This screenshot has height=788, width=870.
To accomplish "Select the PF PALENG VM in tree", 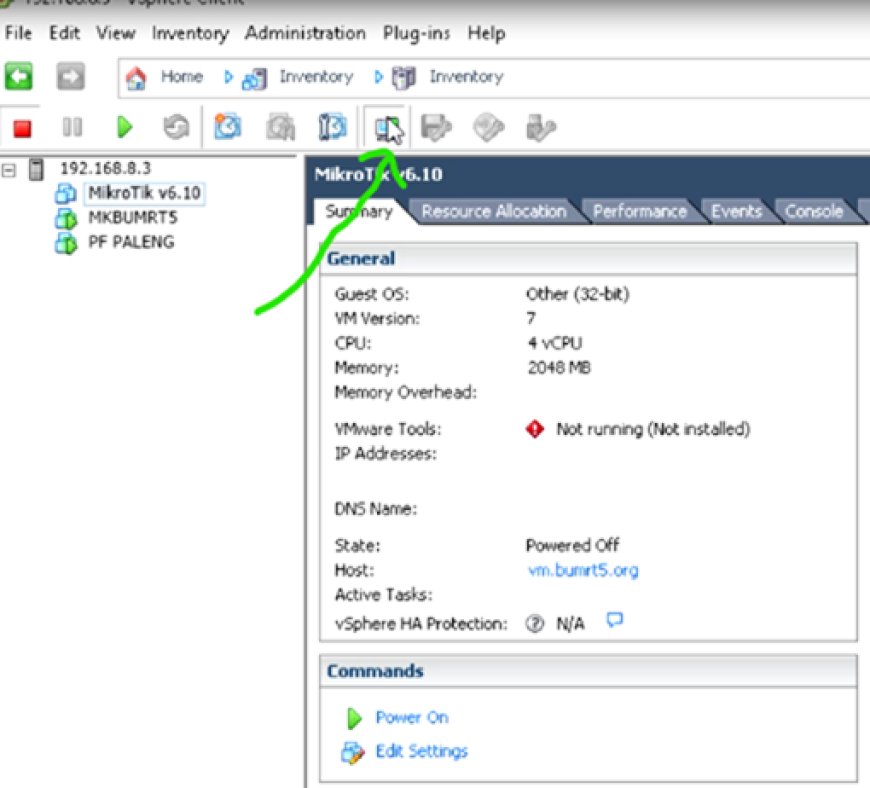I will (131, 242).
